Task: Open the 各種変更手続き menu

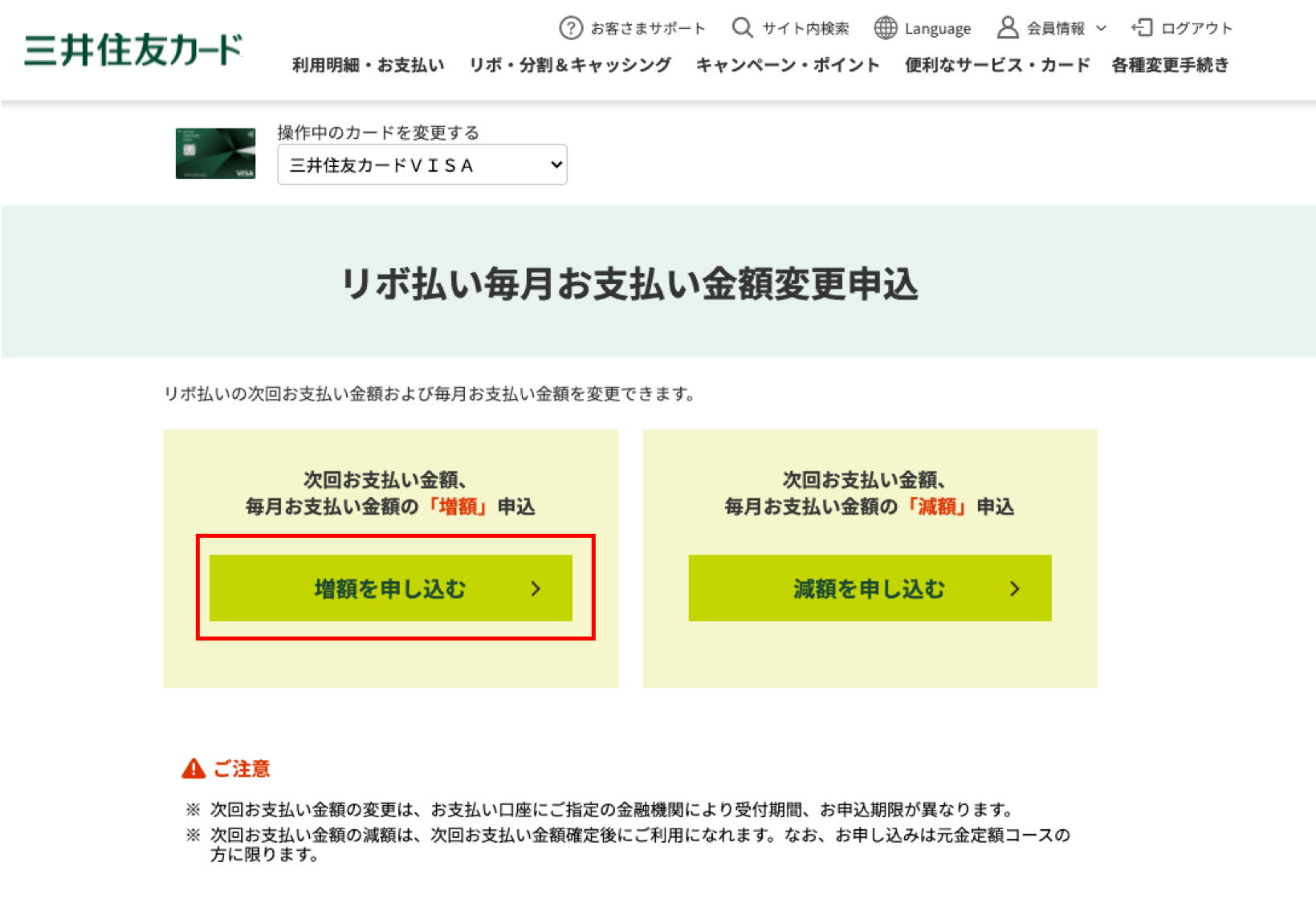Action: pos(1170,65)
